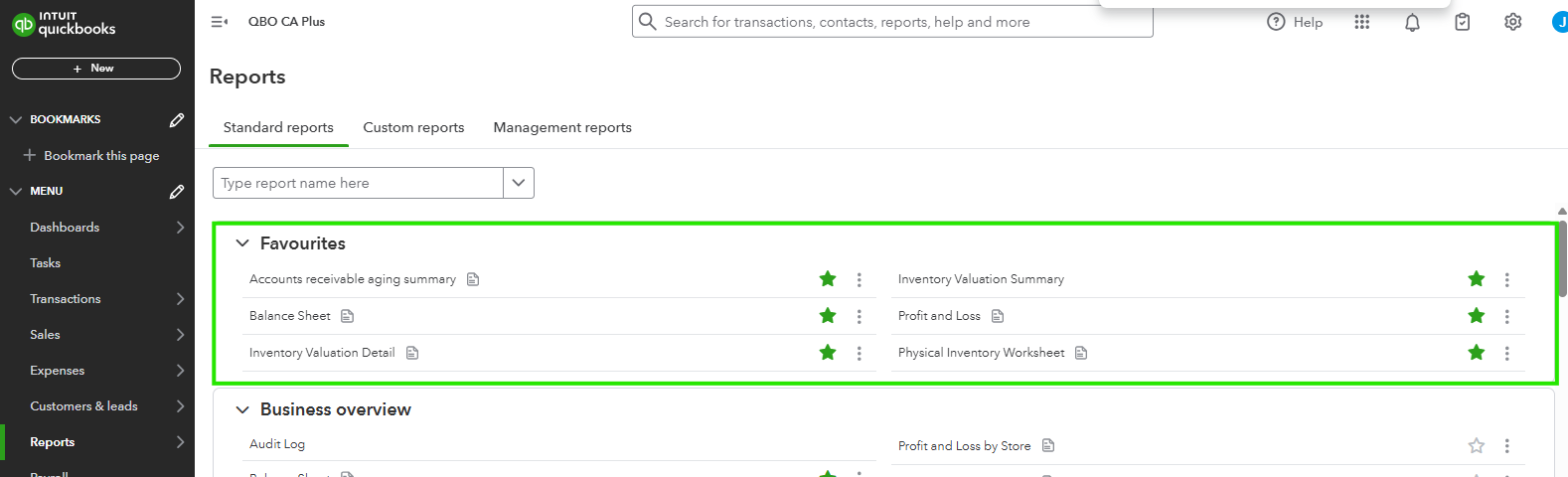Open Accounts receivable aging summary report

click(x=353, y=279)
